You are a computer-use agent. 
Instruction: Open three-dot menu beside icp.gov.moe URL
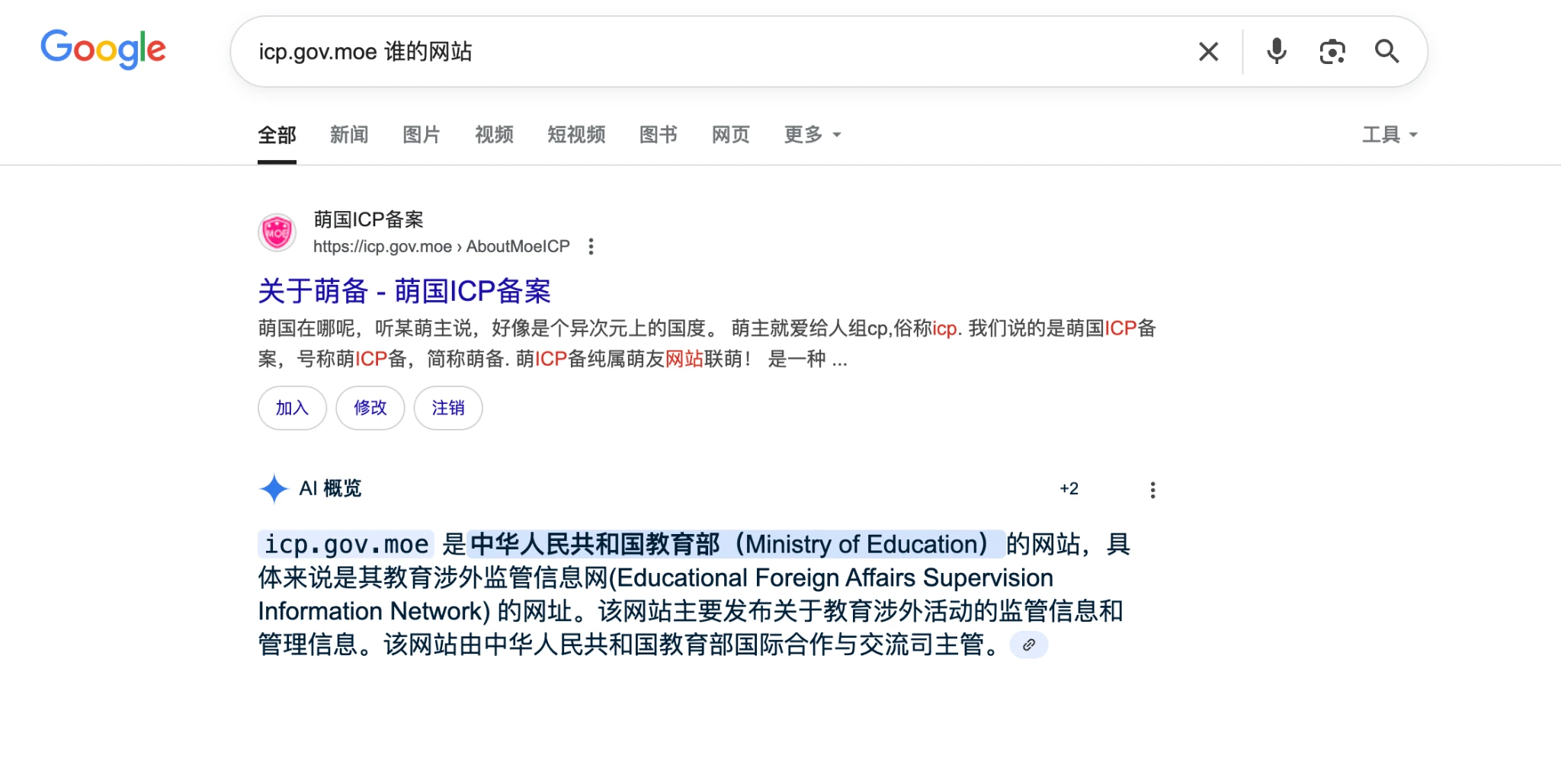pos(591,247)
